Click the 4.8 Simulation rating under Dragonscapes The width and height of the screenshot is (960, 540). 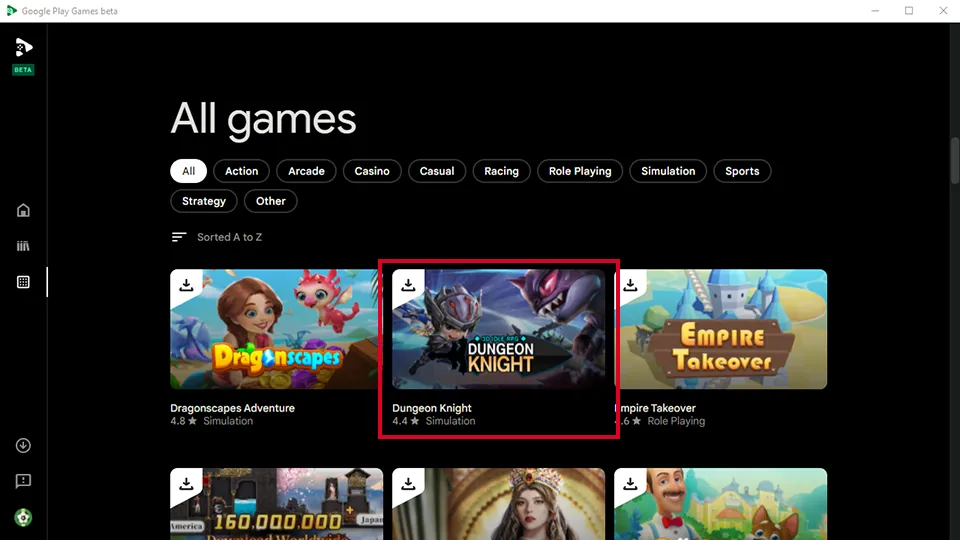click(211, 421)
